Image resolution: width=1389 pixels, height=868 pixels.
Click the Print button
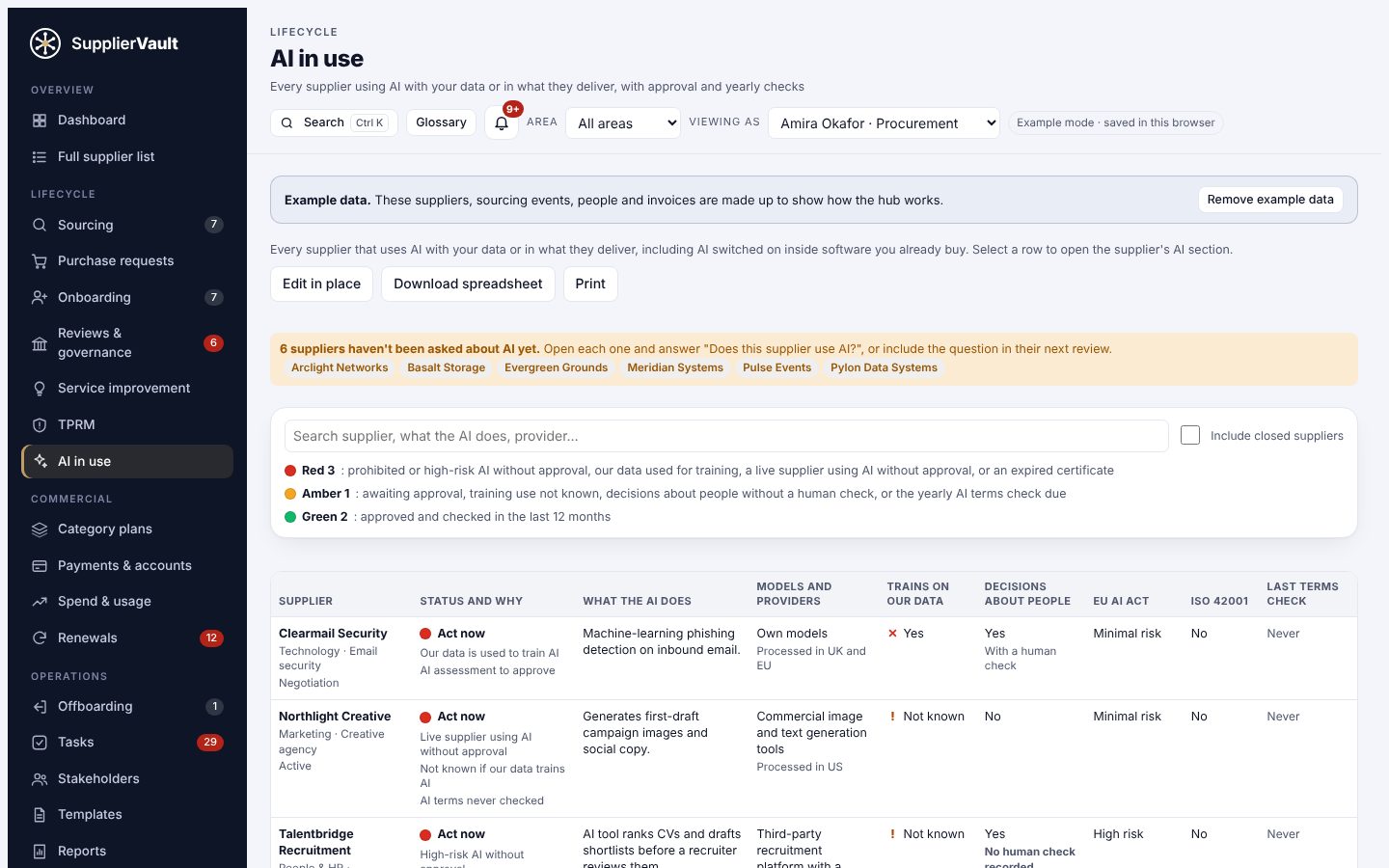[x=590, y=284]
